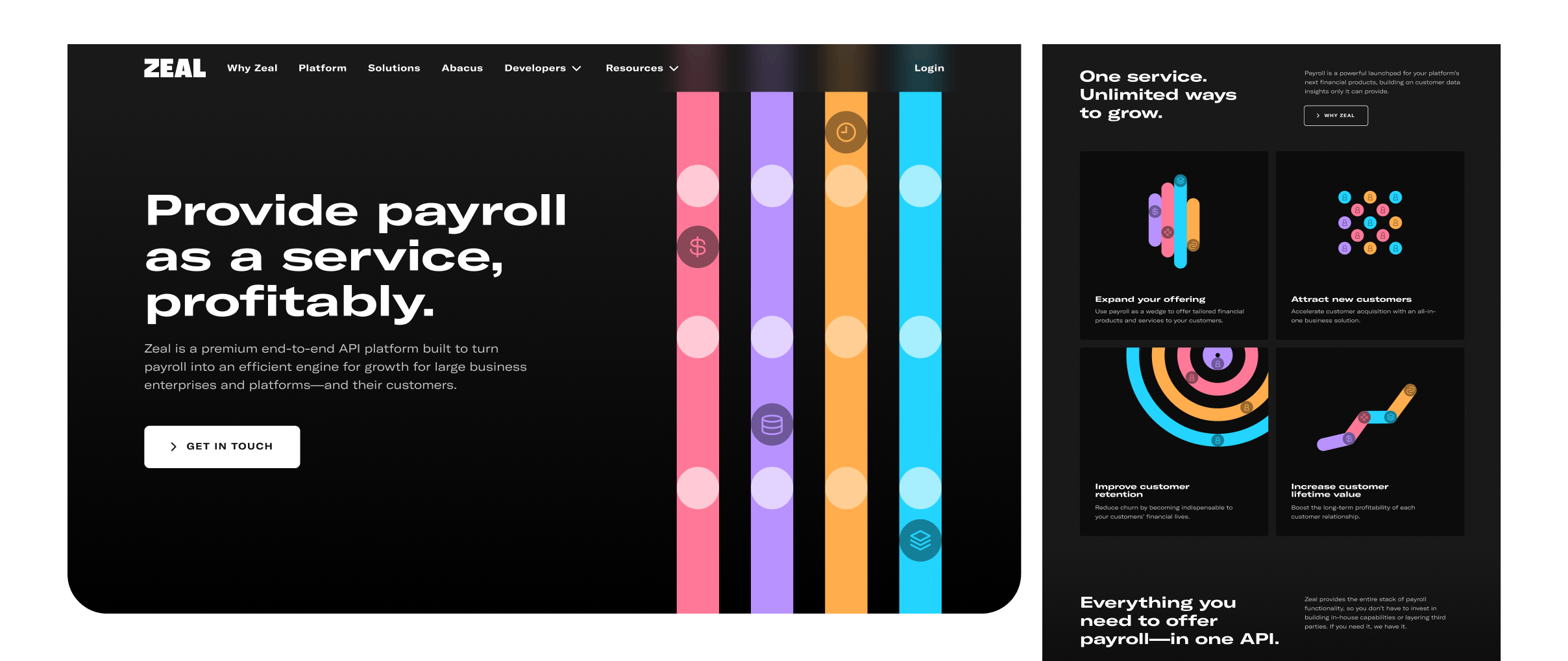This screenshot has width=1568, height=661.
Task: Open the Why Zeal nav item
Action: (252, 68)
